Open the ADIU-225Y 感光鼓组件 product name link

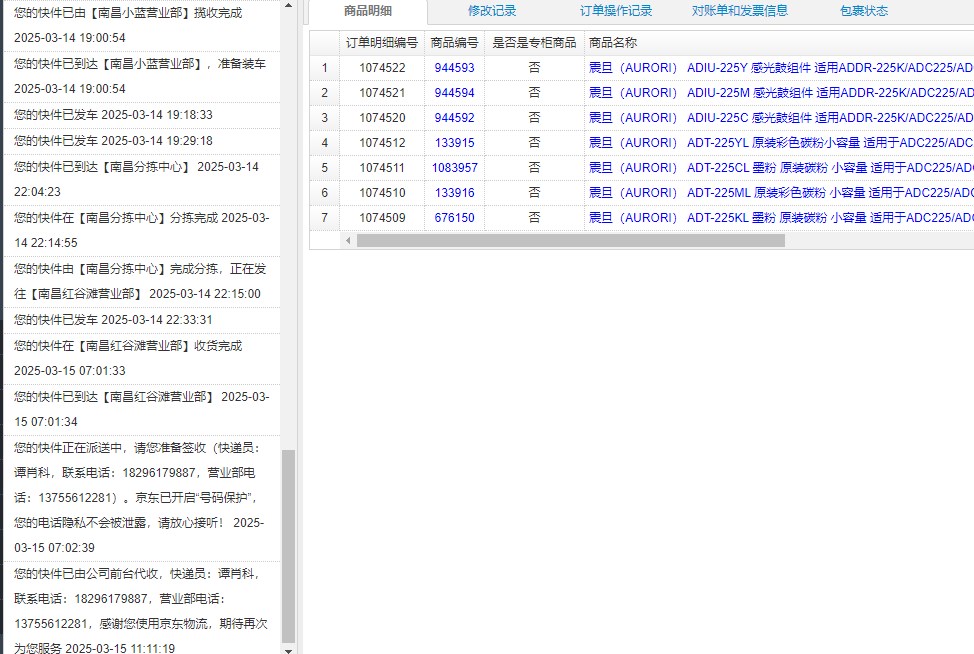[781, 68]
